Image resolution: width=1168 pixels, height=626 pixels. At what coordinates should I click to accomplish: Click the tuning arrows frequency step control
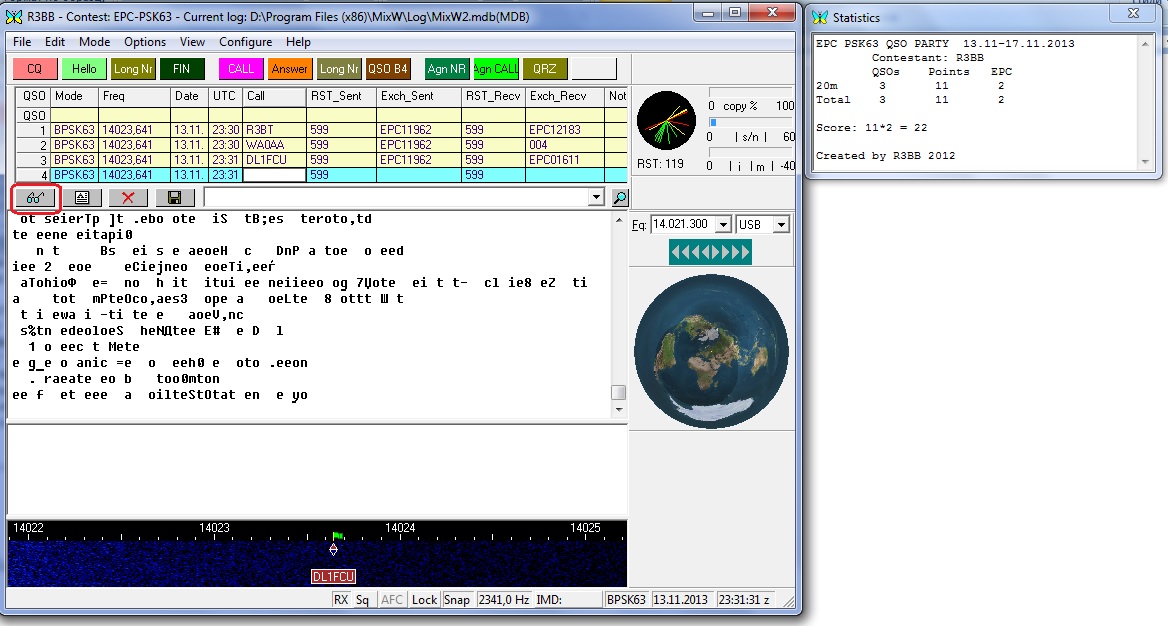[711, 254]
